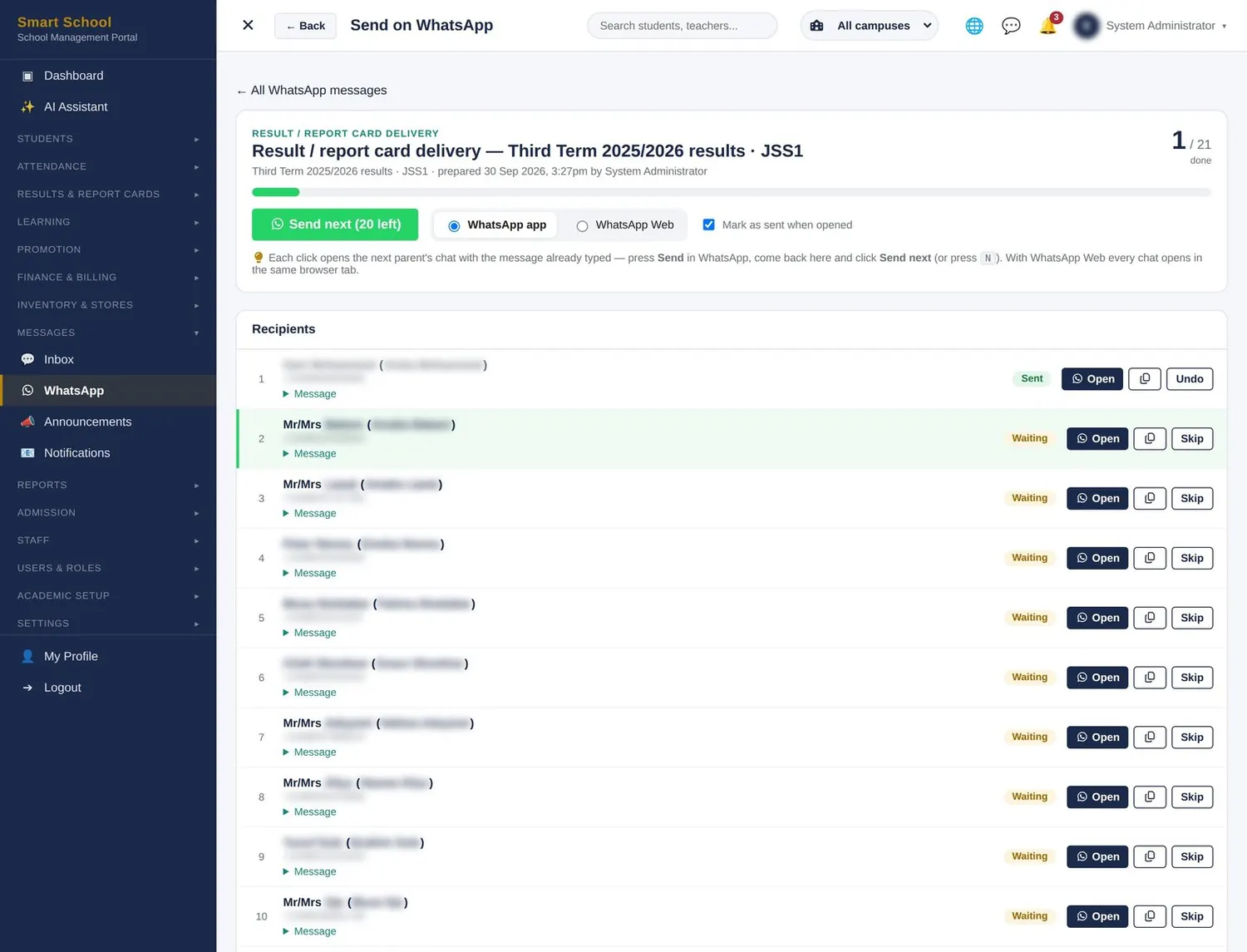The height and width of the screenshot is (952, 1247).
Task: Follow the All WhatsApp messages link
Action: 312,90
